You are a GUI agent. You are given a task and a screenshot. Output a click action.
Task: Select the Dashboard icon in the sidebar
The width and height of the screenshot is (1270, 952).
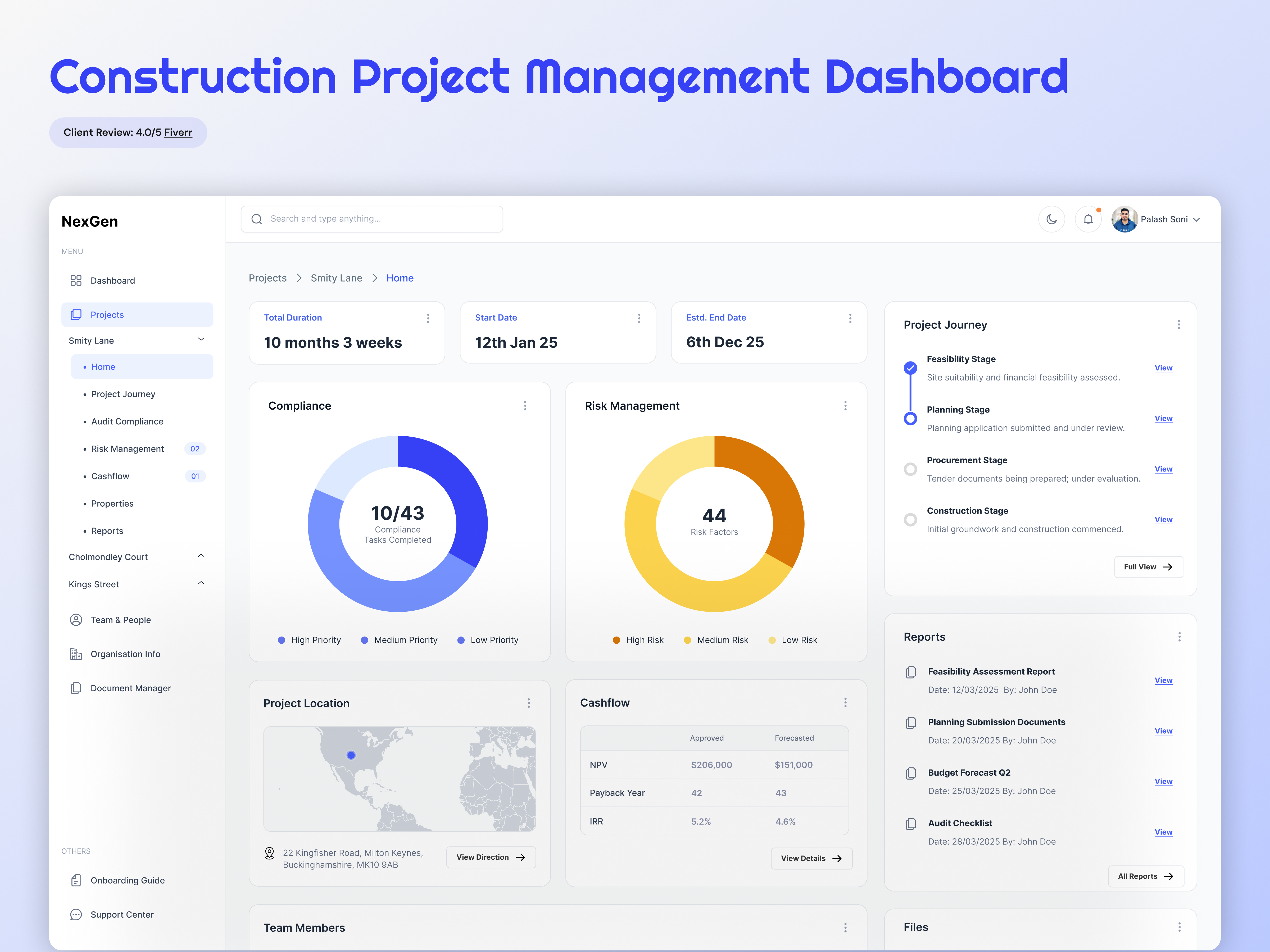[x=76, y=281]
